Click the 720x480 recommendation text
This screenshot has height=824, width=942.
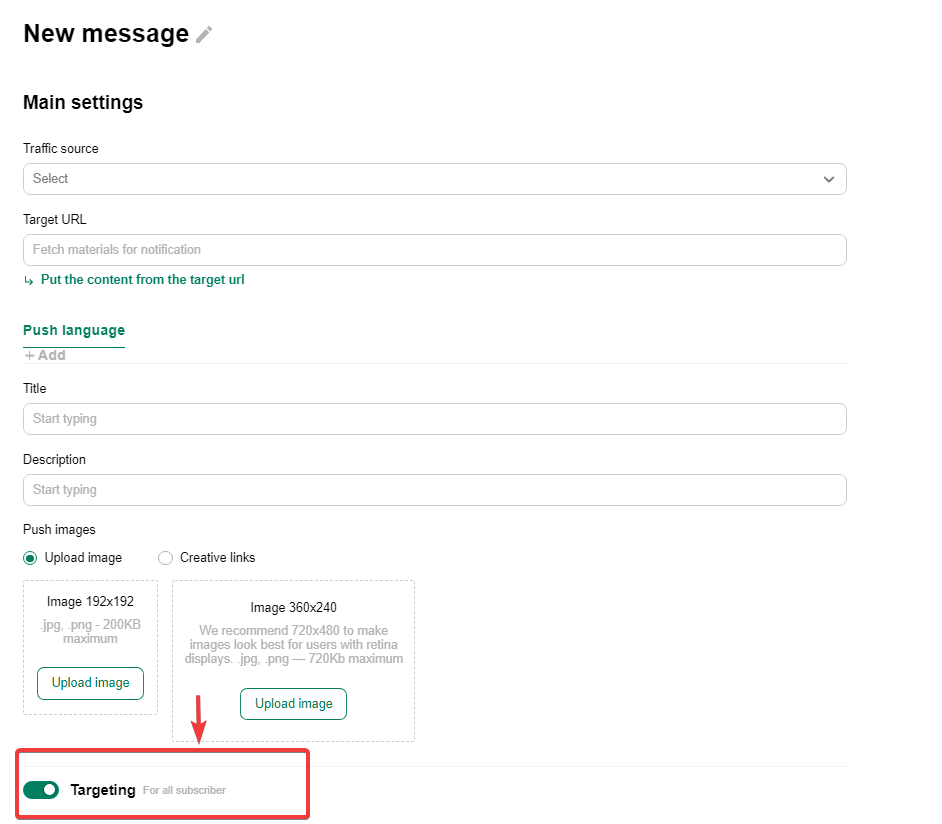(x=294, y=645)
